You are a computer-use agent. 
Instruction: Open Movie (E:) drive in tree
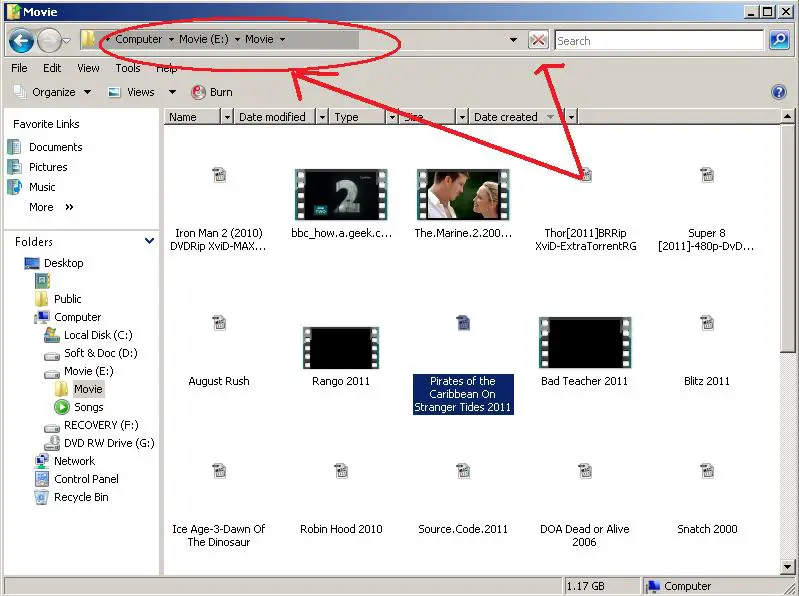(89, 371)
